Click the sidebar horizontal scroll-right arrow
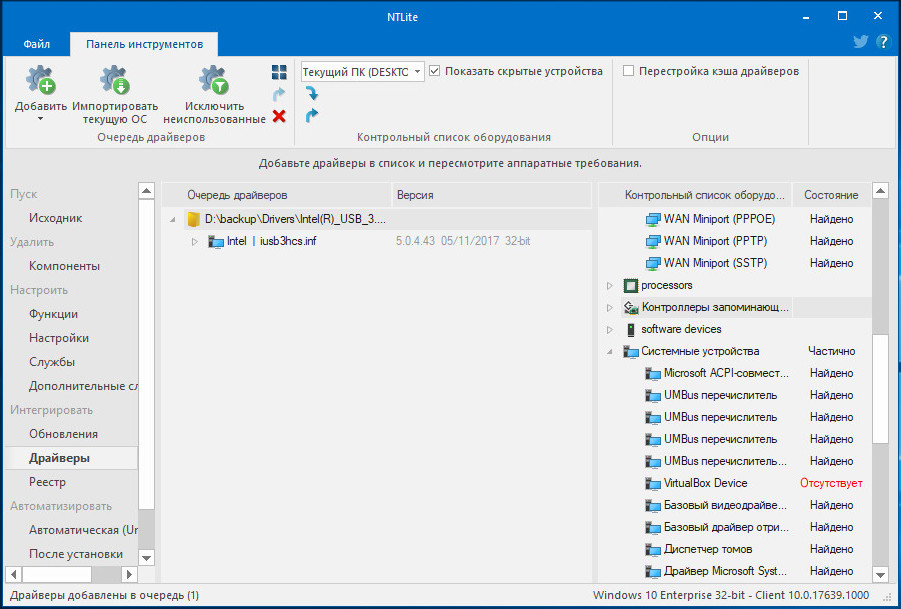This screenshot has width=901, height=609. click(x=129, y=573)
